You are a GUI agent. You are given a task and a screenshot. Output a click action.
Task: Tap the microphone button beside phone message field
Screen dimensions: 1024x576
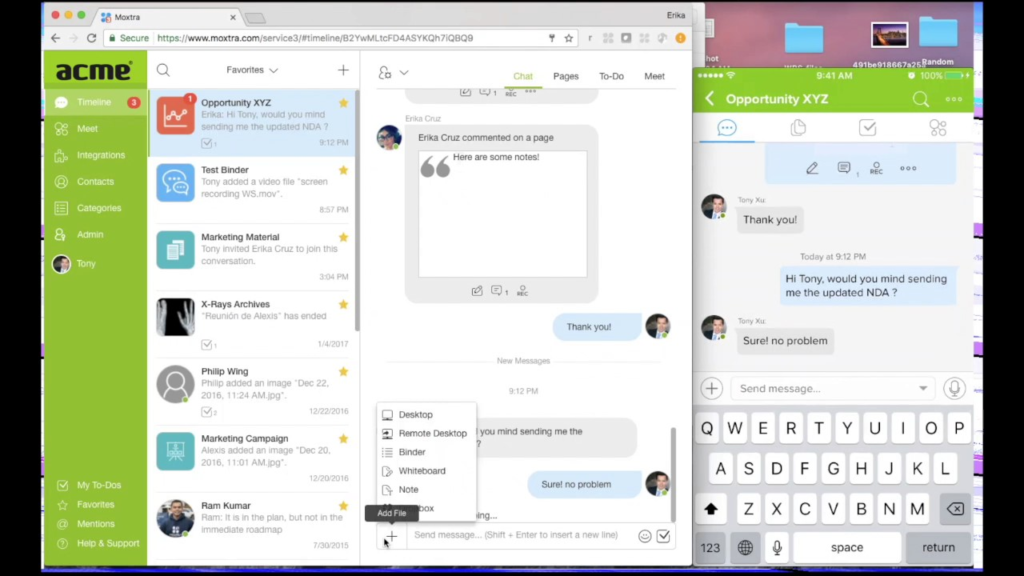click(x=954, y=389)
